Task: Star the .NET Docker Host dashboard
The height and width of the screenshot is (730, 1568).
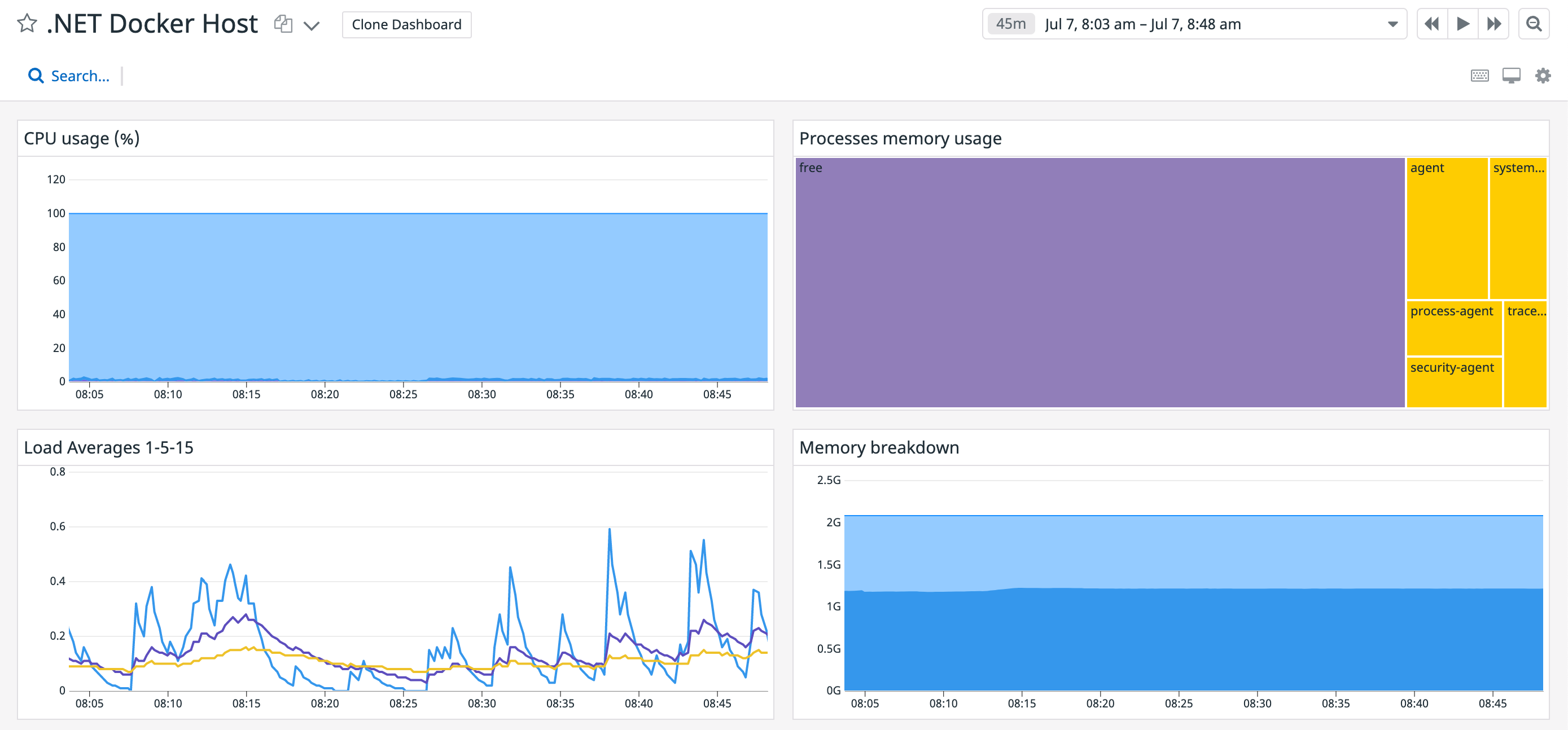Action: pyautogui.click(x=27, y=24)
